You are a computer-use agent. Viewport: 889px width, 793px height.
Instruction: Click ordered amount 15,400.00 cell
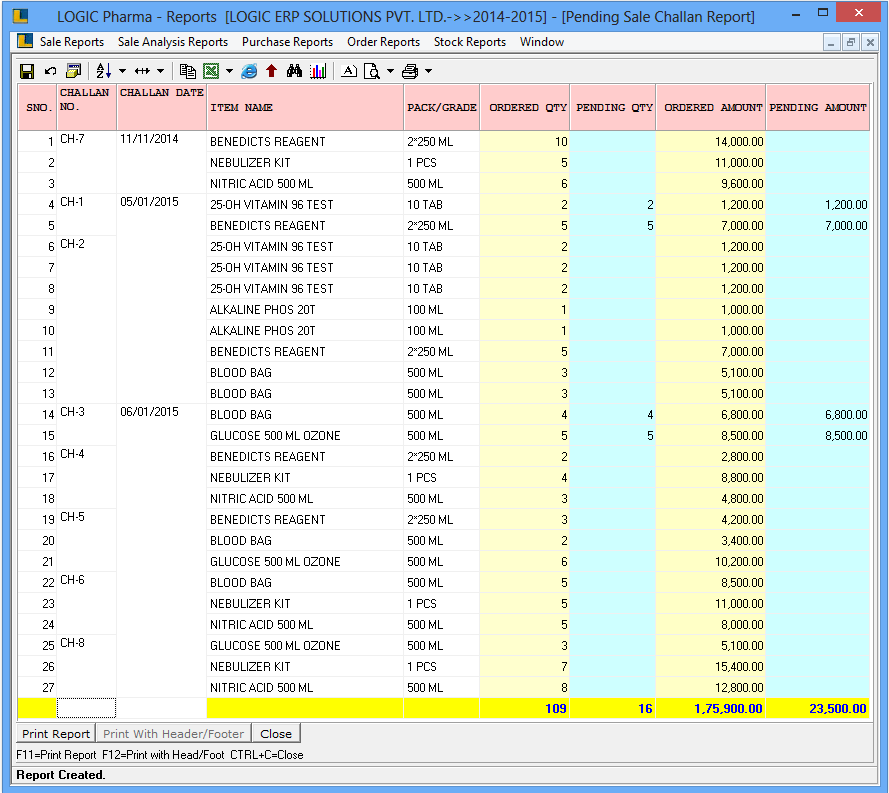711,667
